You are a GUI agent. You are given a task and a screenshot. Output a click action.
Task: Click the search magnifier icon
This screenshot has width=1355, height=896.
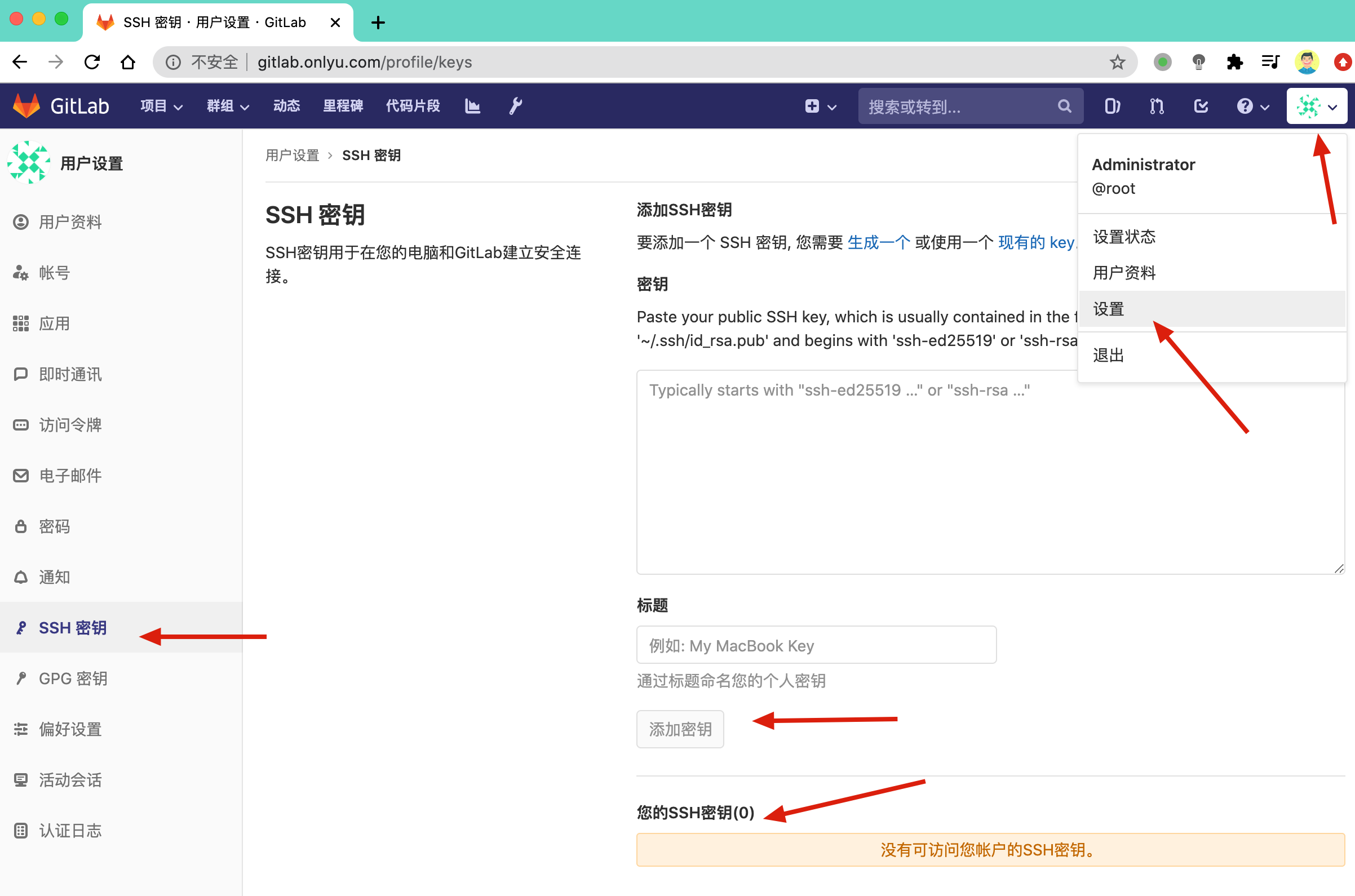pyautogui.click(x=1064, y=107)
